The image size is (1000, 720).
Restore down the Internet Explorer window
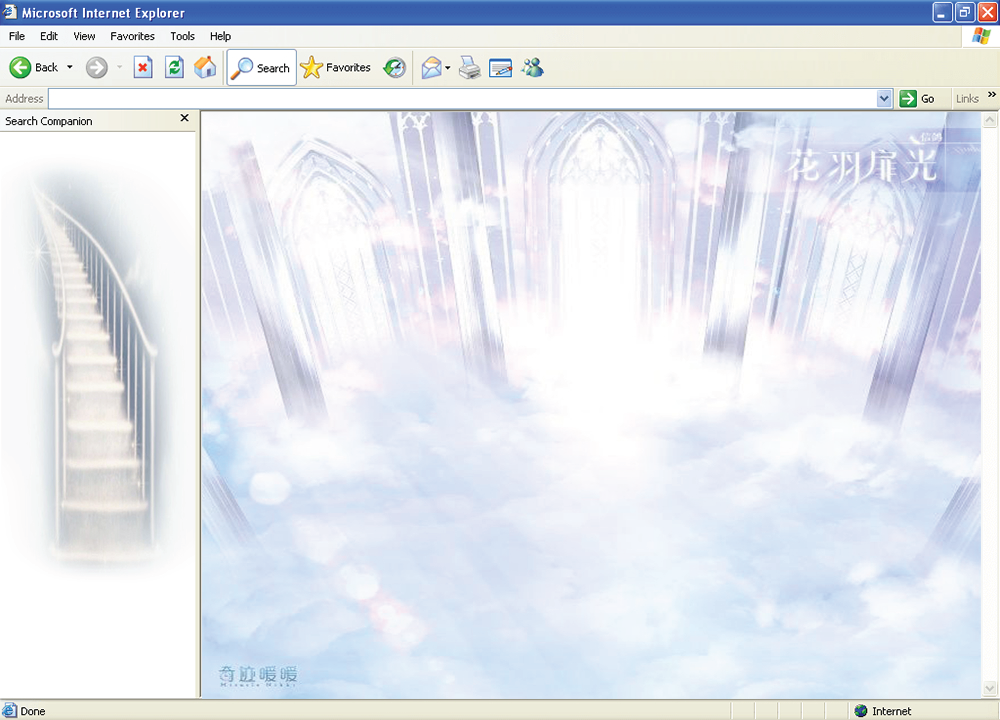[965, 12]
